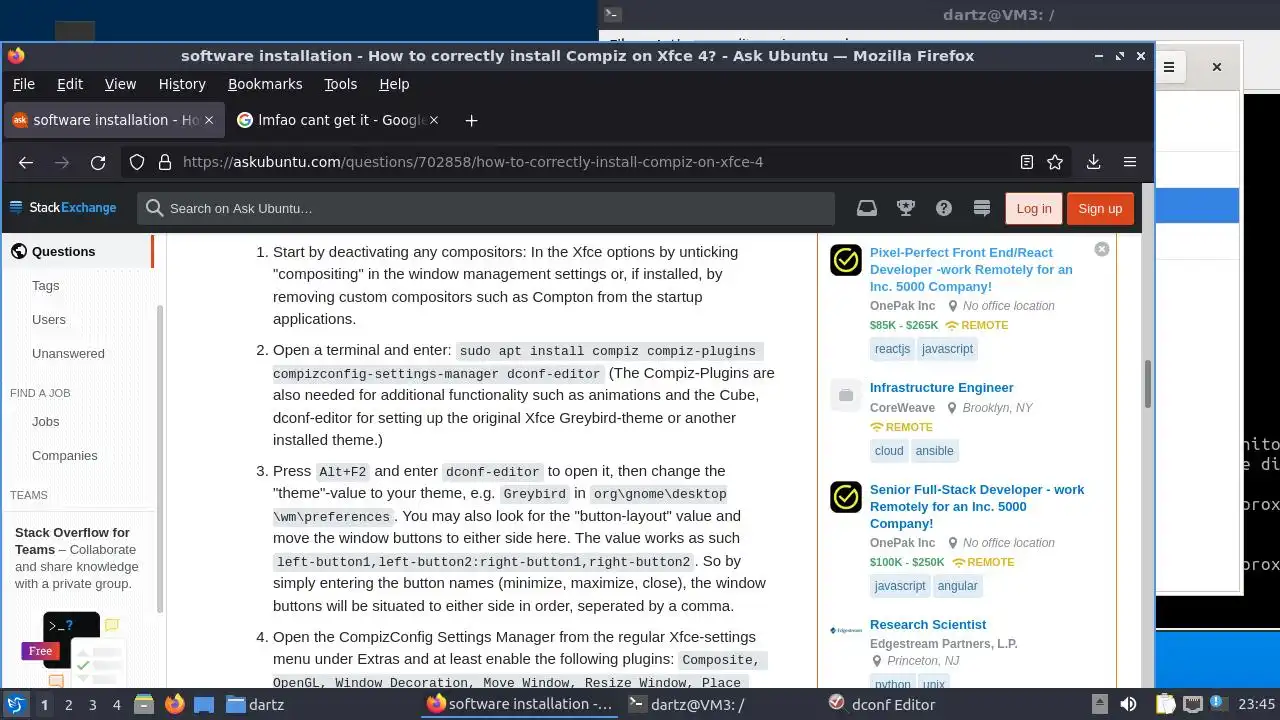This screenshot has width=1280, height=720.
Task: Open the Tools menu
Action: click(341, 84)
